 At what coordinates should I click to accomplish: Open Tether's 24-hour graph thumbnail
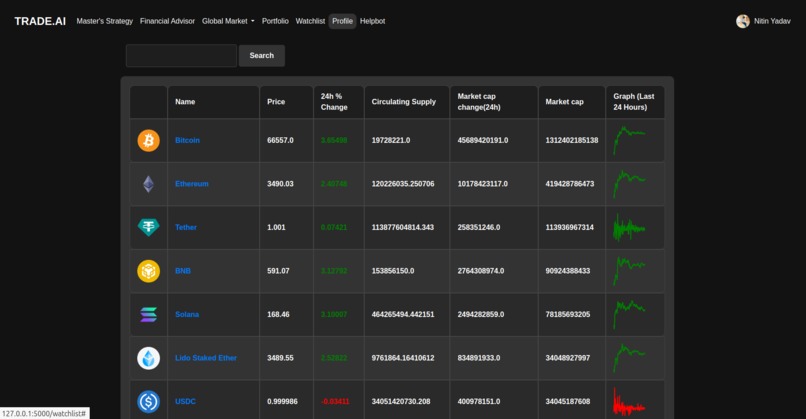tap(629, 227)
